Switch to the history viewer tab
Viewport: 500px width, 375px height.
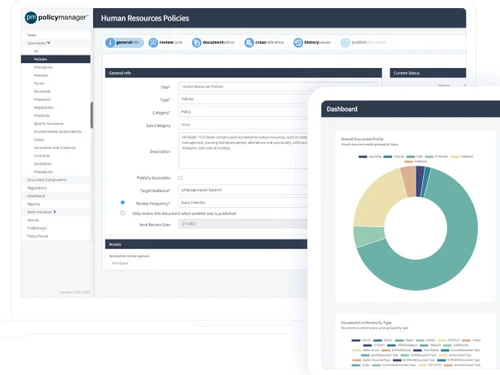[312, 42]
